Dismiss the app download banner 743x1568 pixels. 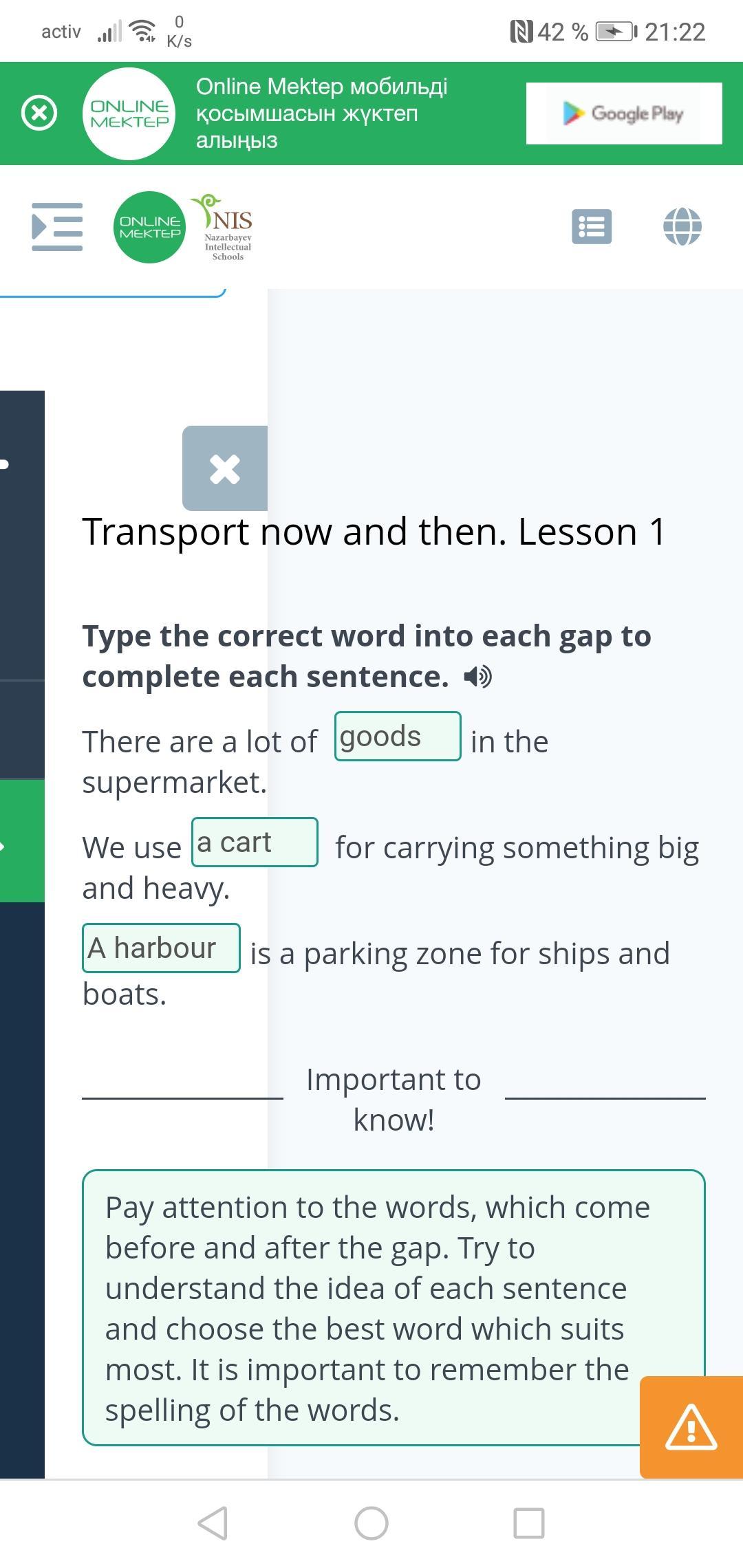point(39,113)
